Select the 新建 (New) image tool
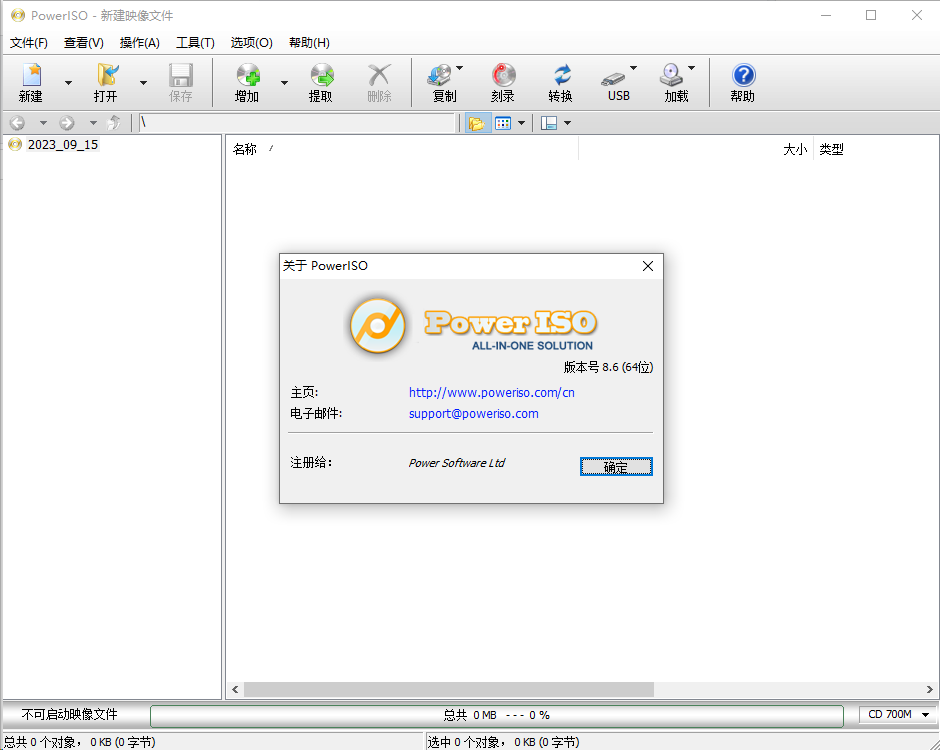The image size is (940, 750). point(30,82)
